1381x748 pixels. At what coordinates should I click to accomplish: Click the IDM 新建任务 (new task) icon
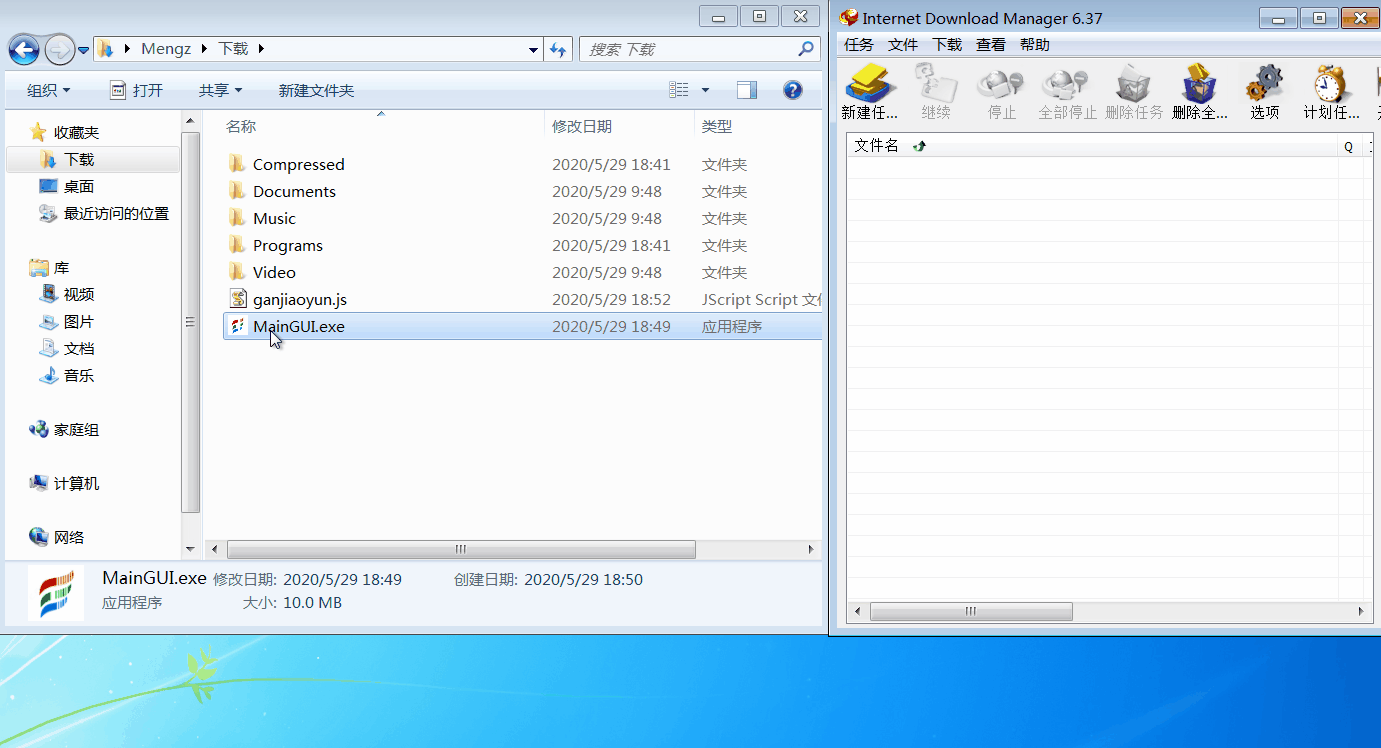pyautogui.click(x=868, y=84)
